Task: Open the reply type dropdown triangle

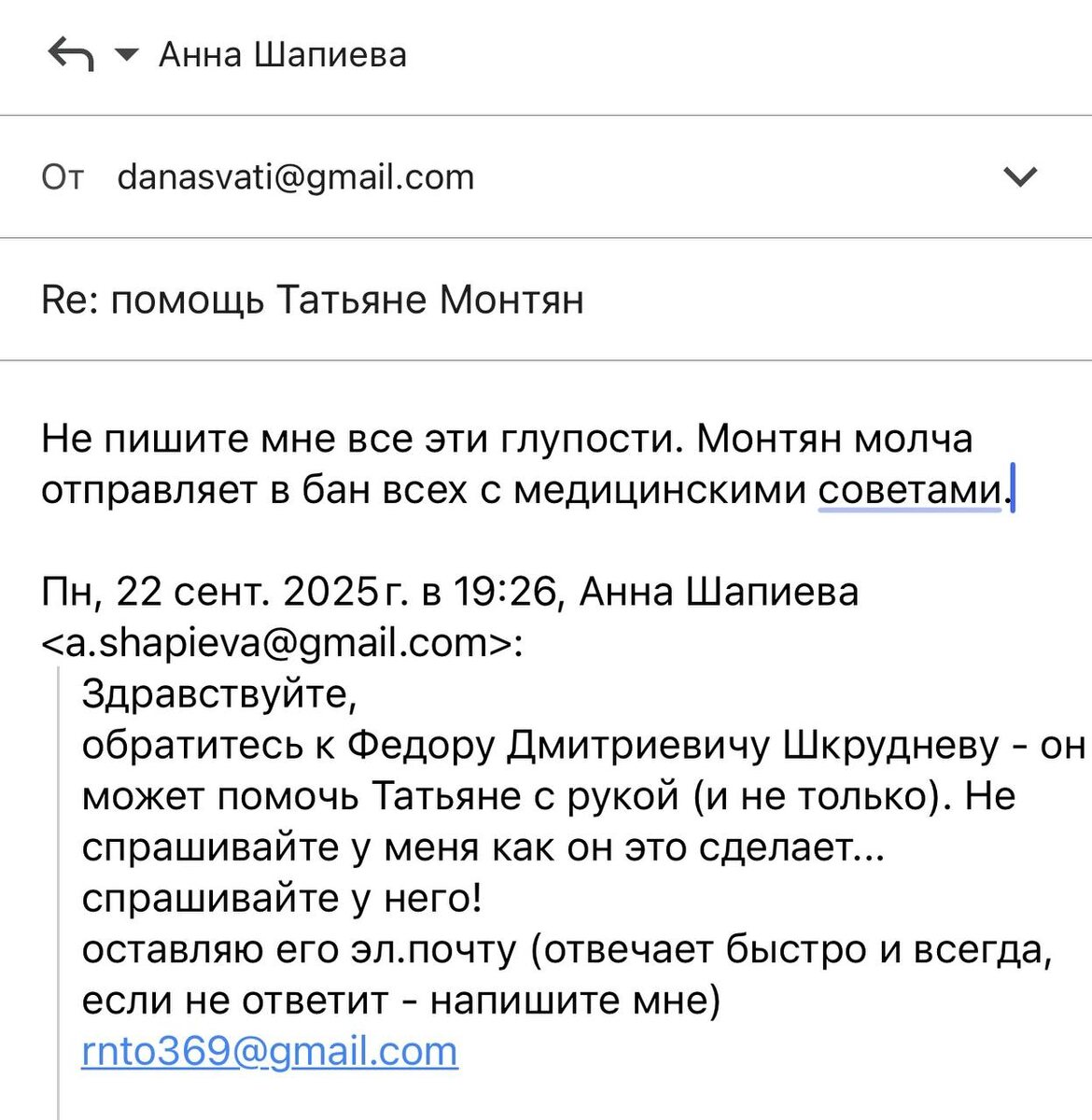Action: click(x=125, y=54)
